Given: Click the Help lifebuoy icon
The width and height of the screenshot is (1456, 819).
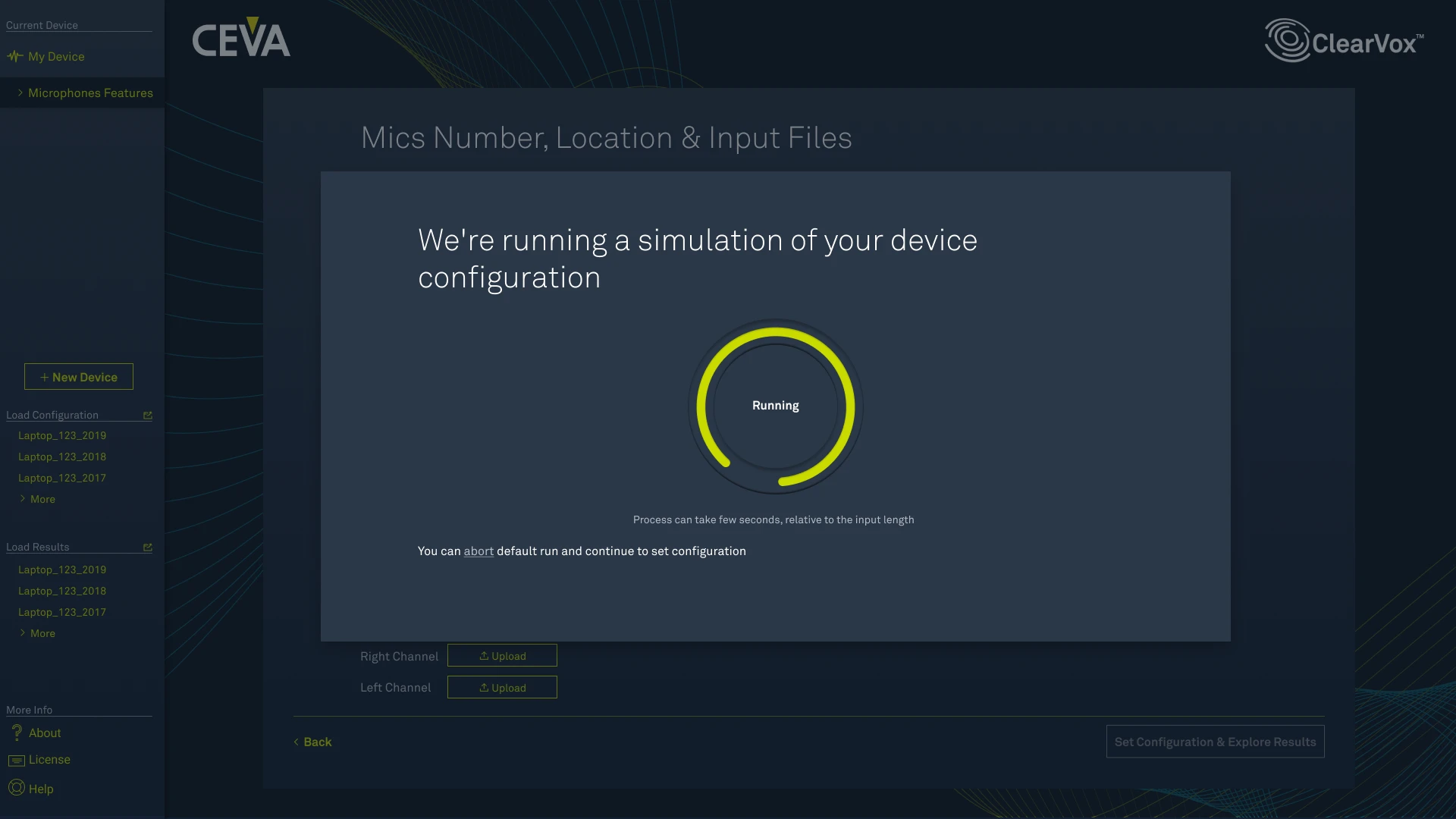Looking at the screenshot, I should pyautogui.click(x=17, y=788).
